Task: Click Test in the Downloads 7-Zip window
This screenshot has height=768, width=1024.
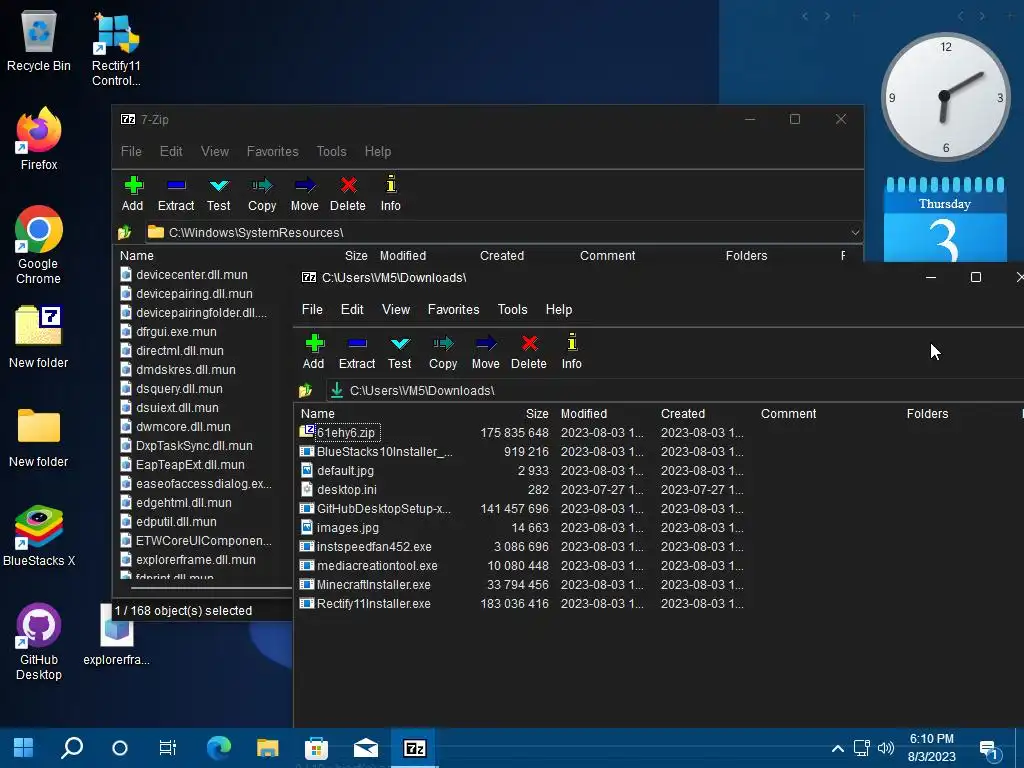Action: (x=400, y=352)
